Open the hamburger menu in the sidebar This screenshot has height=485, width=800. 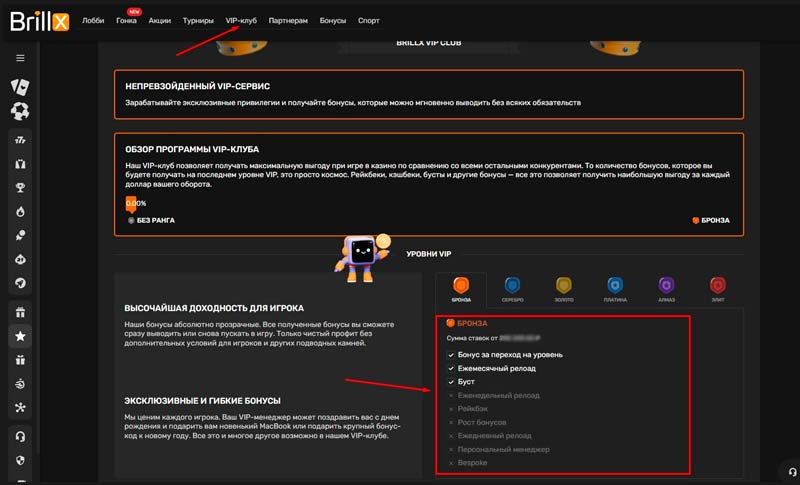pyautogui.click(x=20, y=58)
